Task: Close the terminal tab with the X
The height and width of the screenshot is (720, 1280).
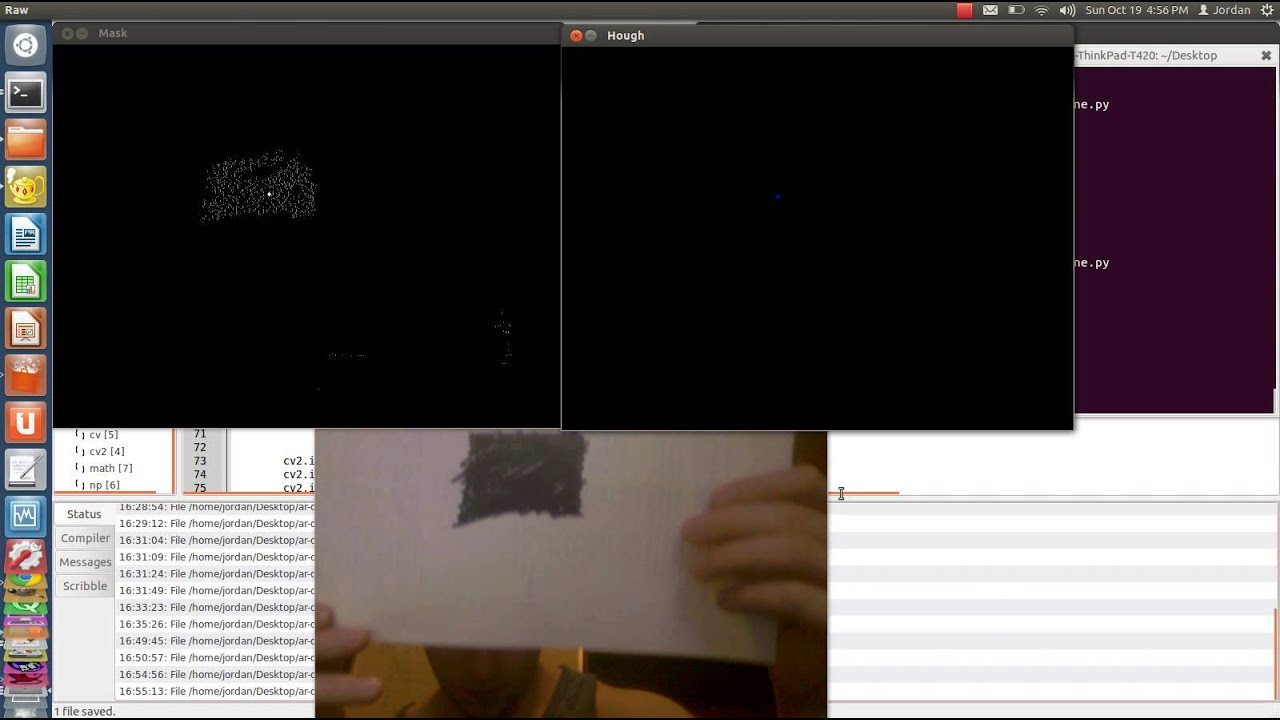Action: (x=1266, y=56)
